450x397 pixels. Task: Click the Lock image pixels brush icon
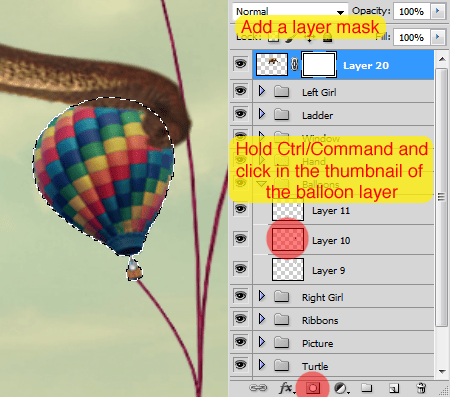pyautogui.click(x=291, y=38)
